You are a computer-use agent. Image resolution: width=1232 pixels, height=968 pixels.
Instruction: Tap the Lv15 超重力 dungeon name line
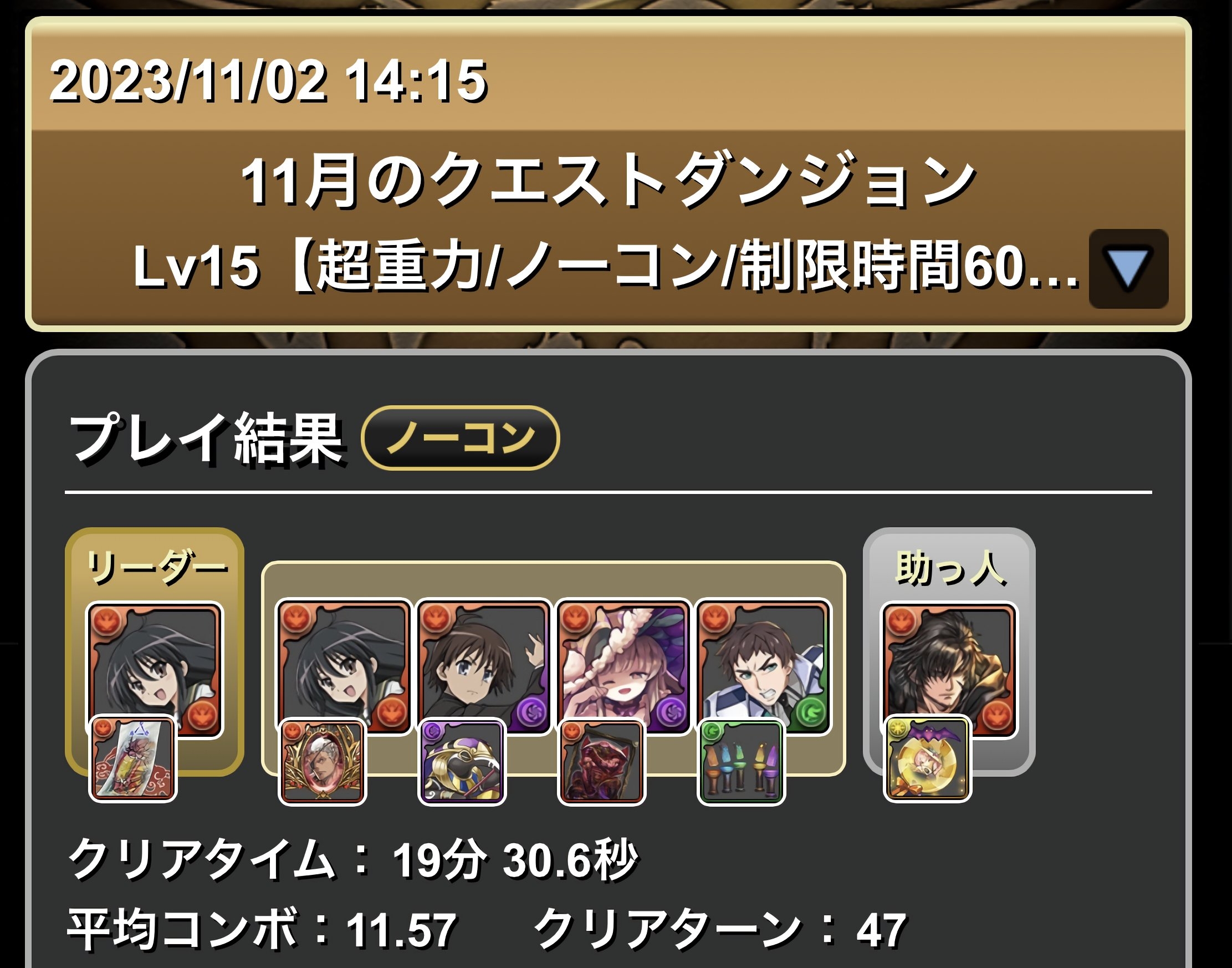coord(606,265)
